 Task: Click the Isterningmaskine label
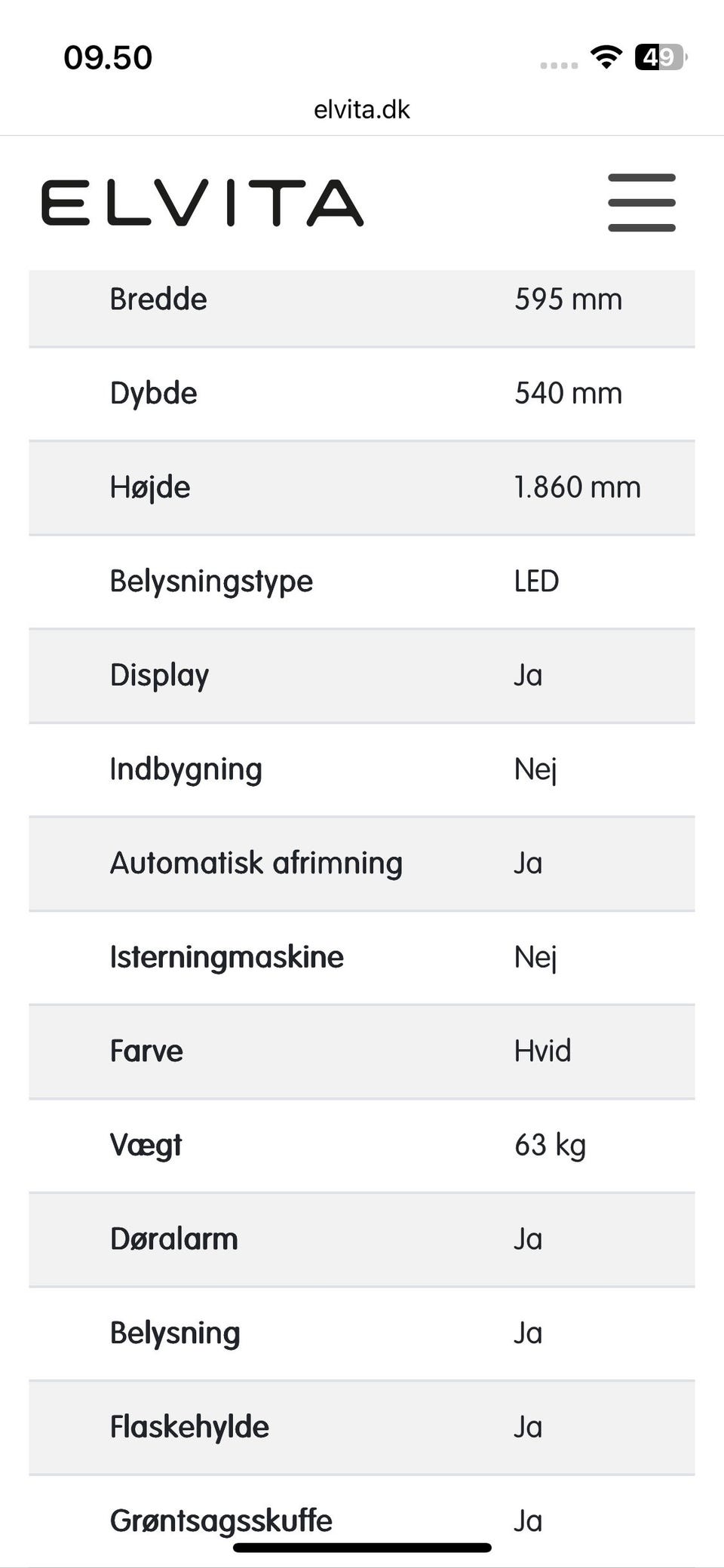click(226, 957)
